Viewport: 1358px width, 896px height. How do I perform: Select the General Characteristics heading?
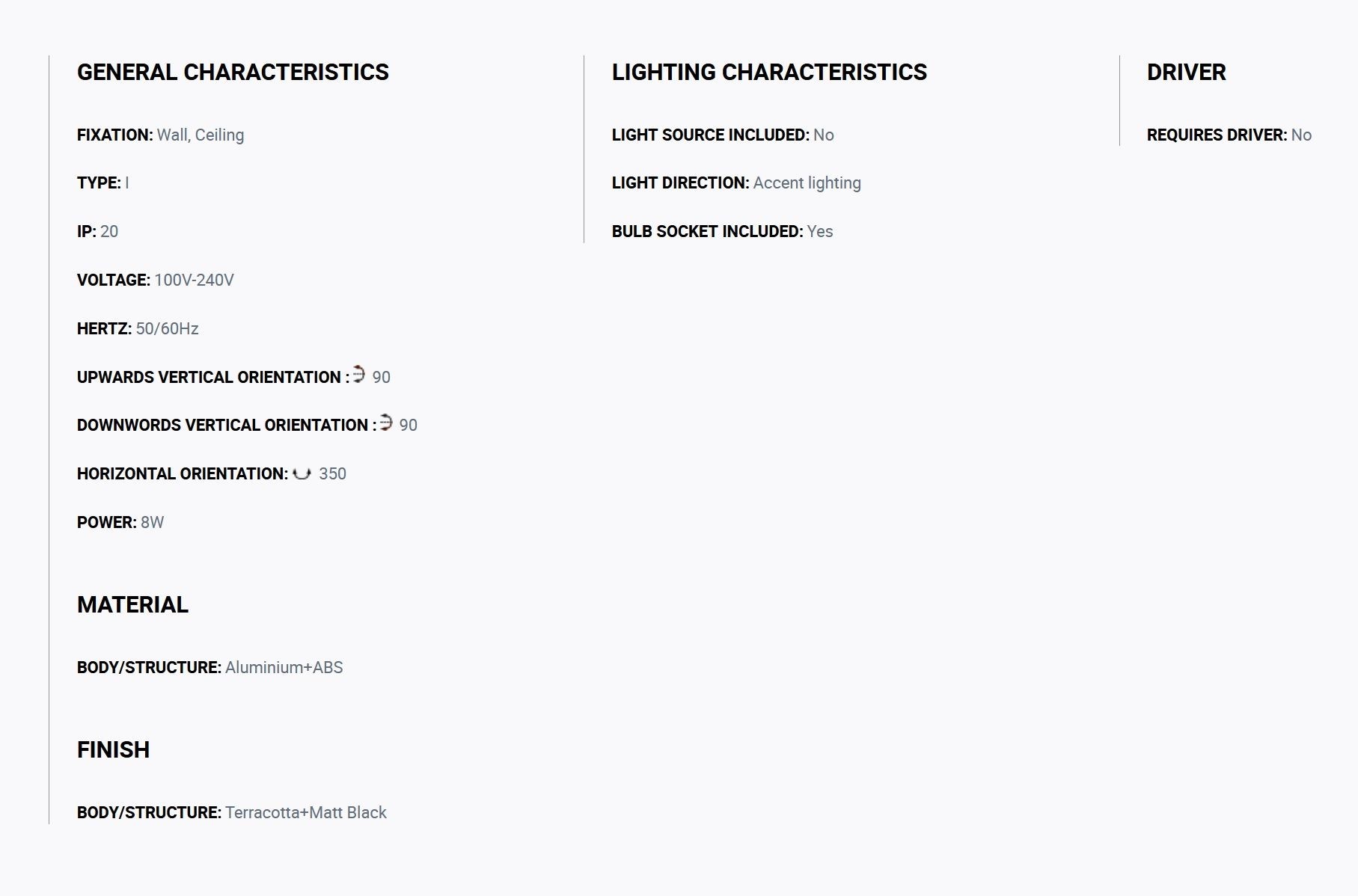(x=233, y=72)
